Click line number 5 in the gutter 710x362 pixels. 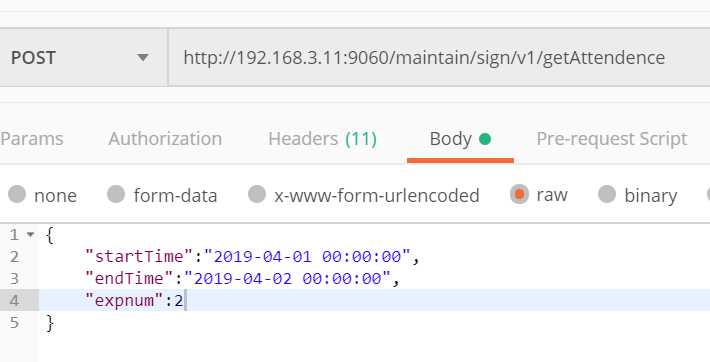(x=14, y=323)
